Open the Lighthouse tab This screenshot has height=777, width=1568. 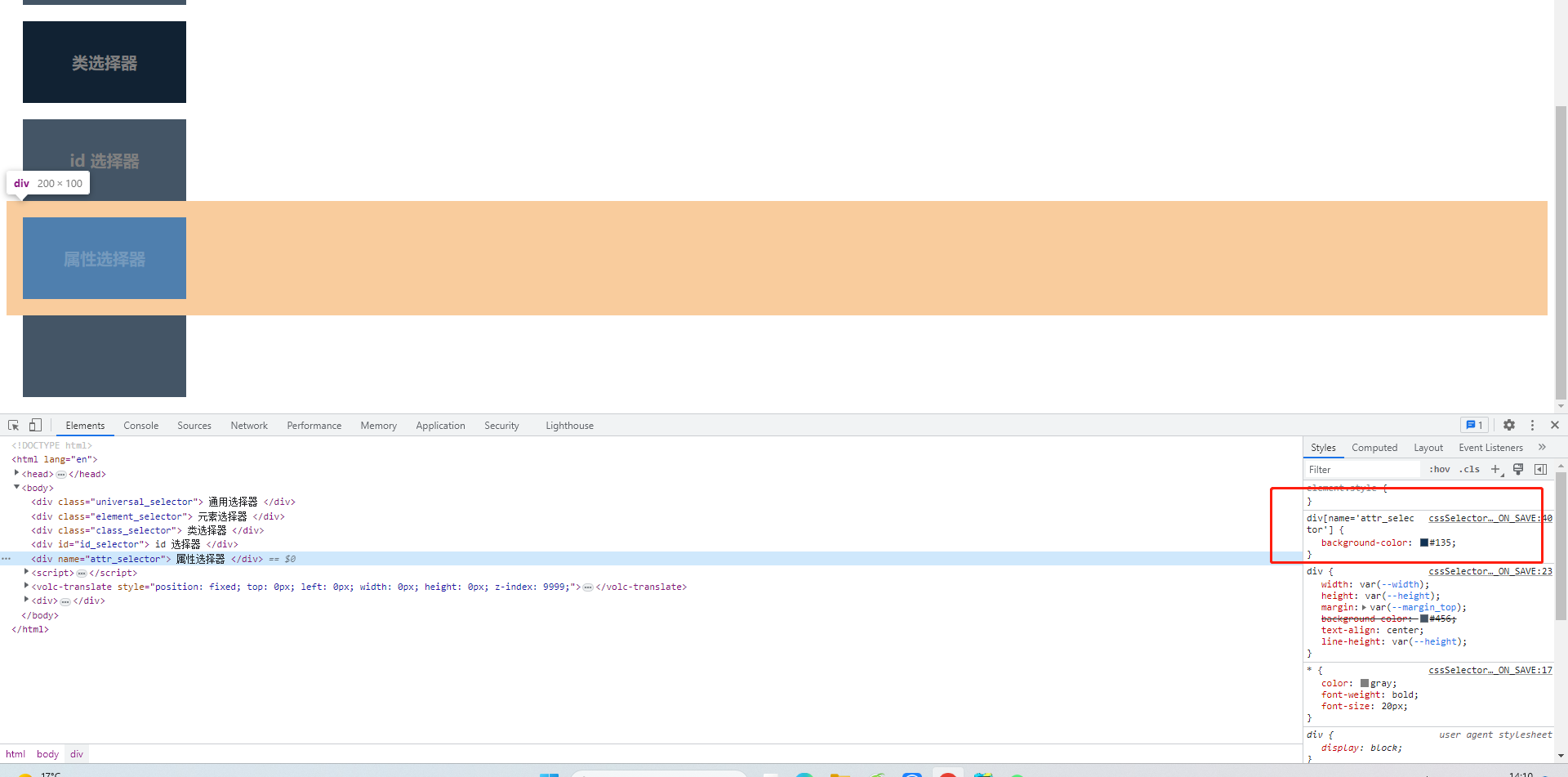(x=569, y=425)
